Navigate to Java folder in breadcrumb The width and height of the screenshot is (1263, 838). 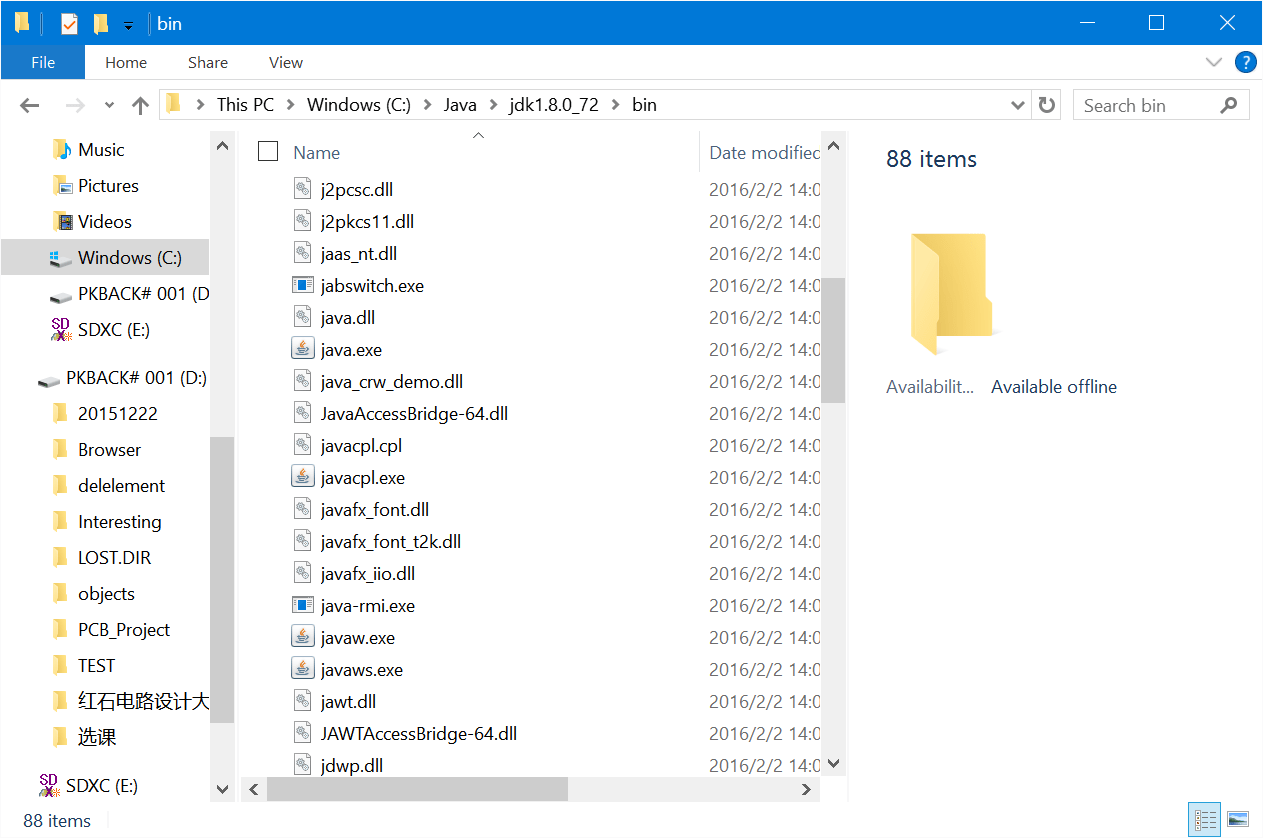click(460, 105)
